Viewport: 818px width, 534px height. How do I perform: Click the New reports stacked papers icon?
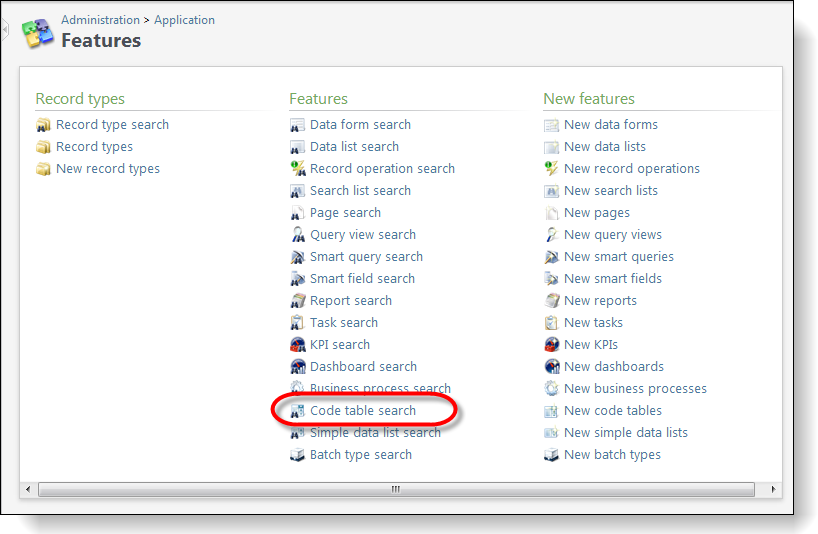[551, 301]
